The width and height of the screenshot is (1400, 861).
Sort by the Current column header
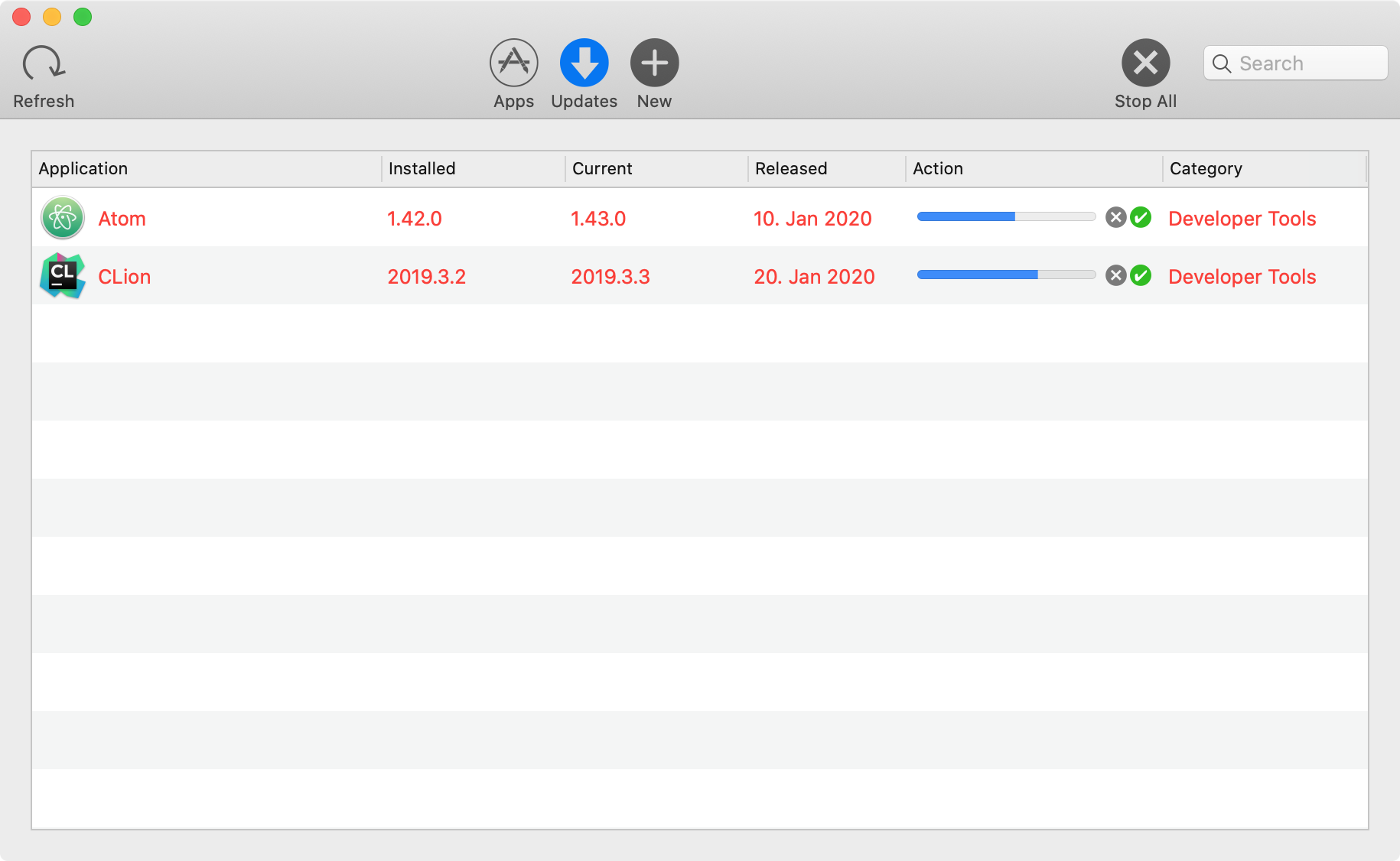coord(656,168)
